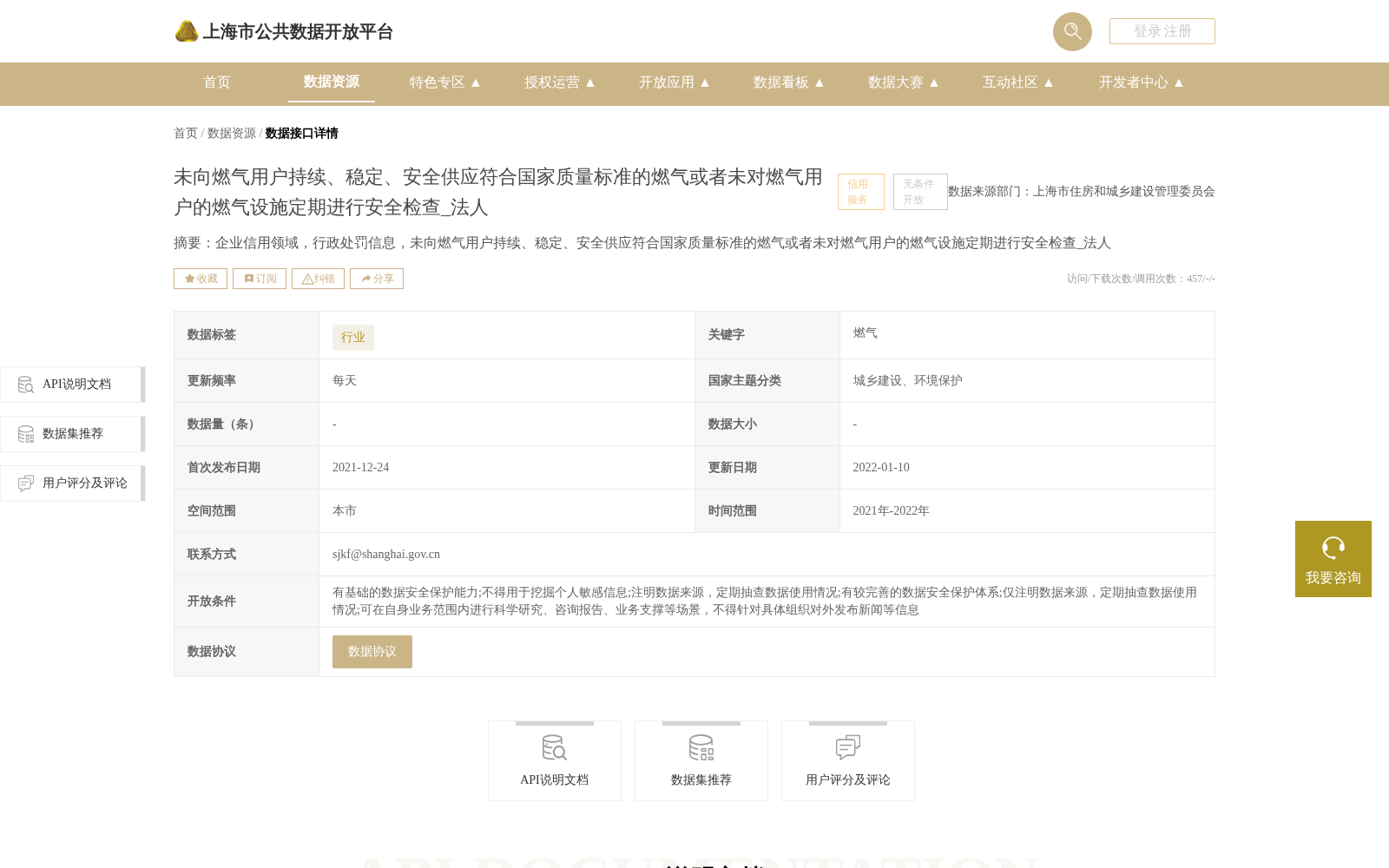The image size is (1389, 868).
Task: Click the dataset title heading
Action: click(x=498, y=192)
